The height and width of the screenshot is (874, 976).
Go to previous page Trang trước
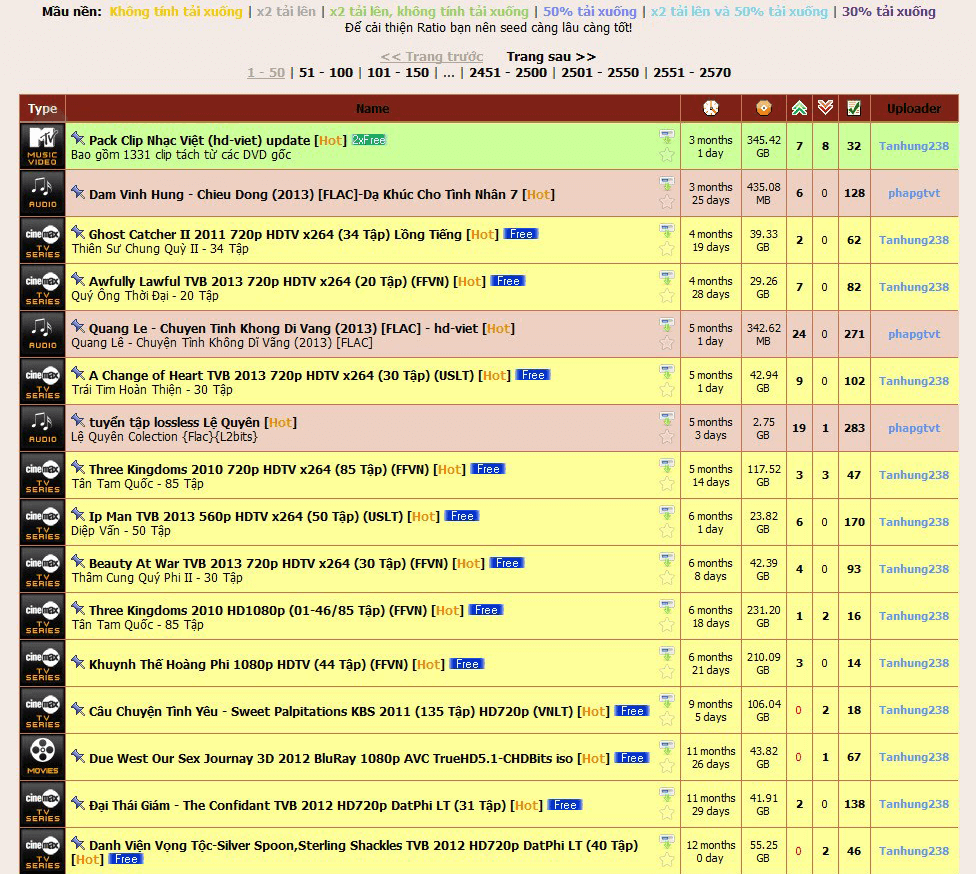(431, 57)
